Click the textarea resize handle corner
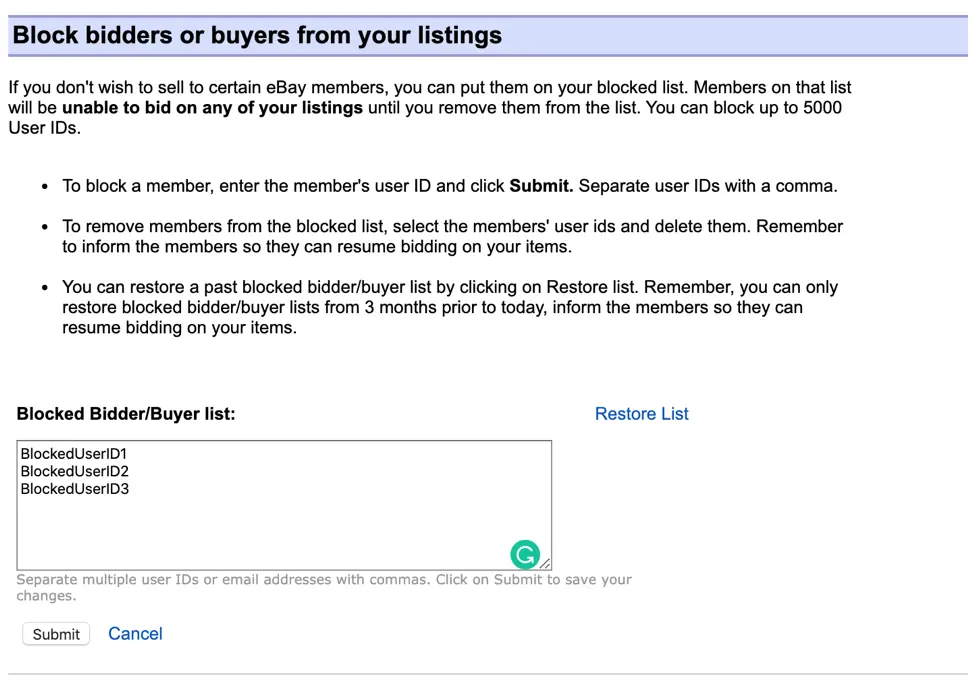Viewport: 974px width, 685px height. tap(545, 563)
